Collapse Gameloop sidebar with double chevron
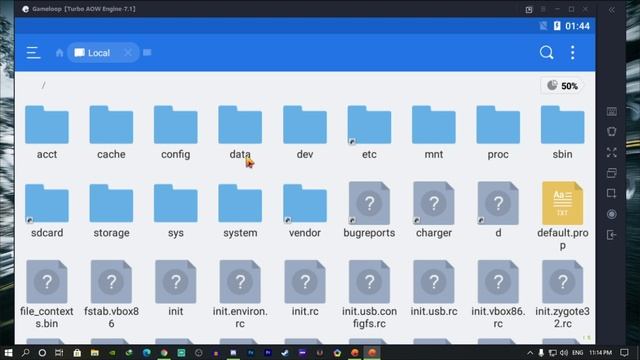 611,10
